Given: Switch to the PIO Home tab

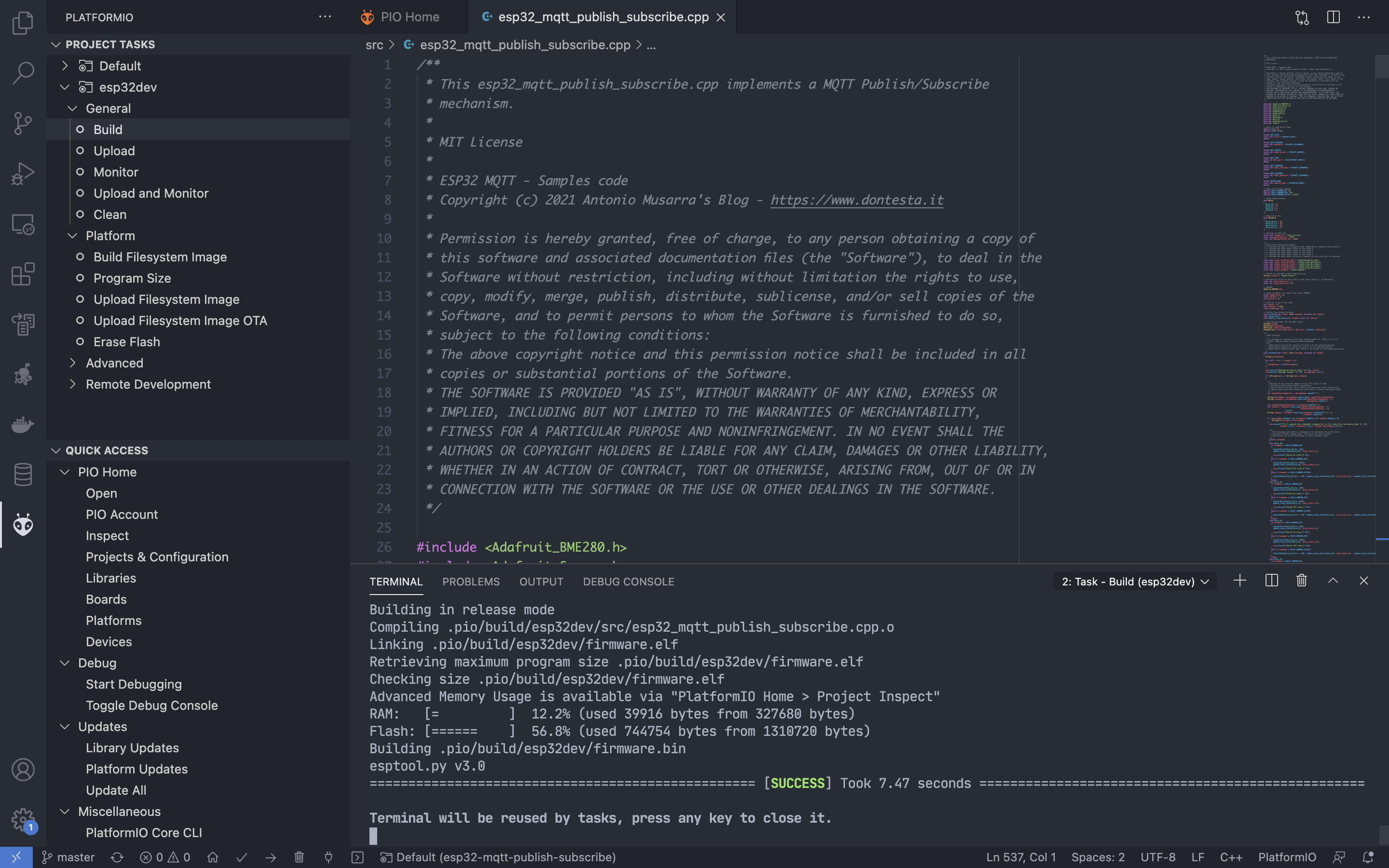Looking at the screenshot, I should (409, 17).
